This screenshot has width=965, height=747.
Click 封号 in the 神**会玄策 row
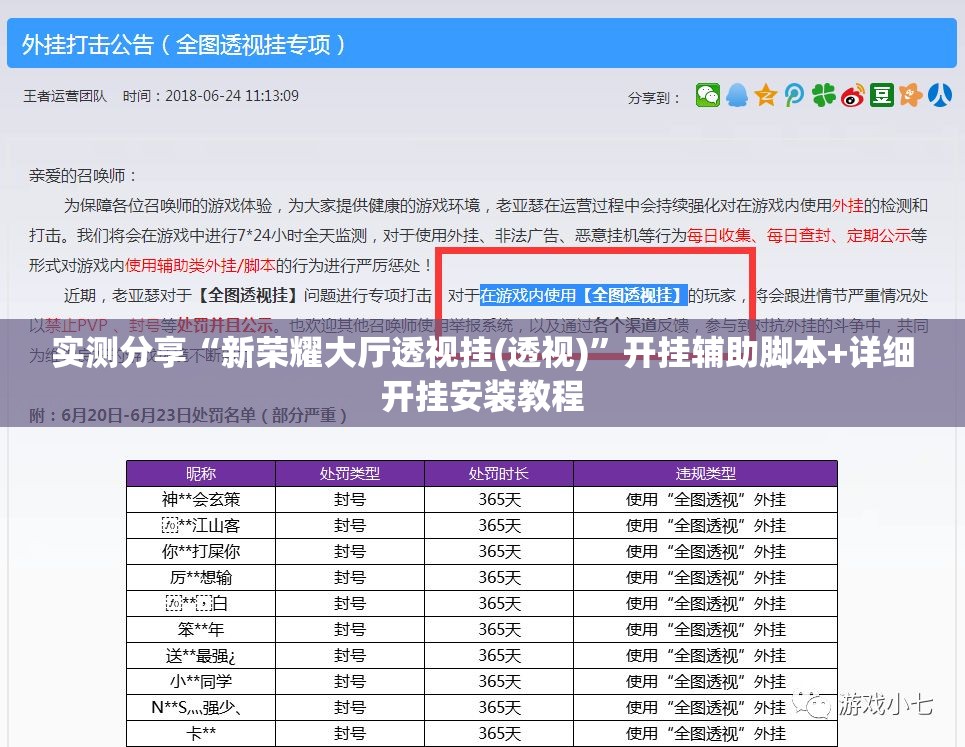pos(350,499)
